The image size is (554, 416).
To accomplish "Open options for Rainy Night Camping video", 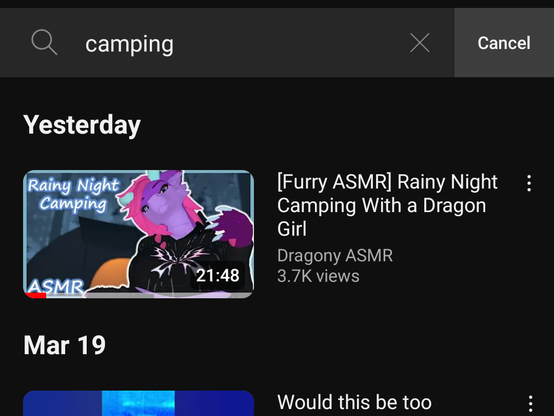I will click(x=529, y=183).
